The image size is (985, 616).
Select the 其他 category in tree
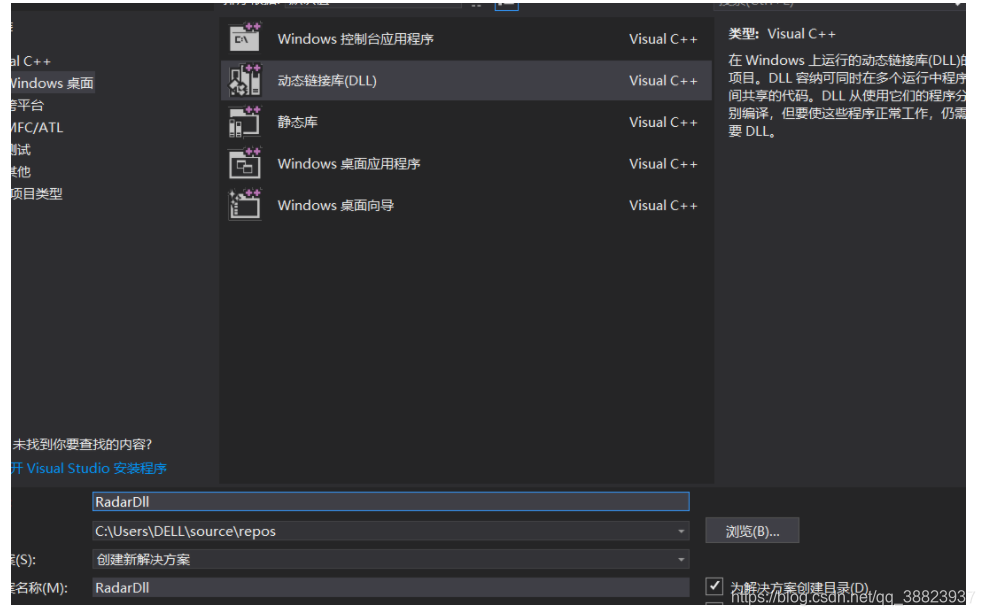[x=21, y=171]
